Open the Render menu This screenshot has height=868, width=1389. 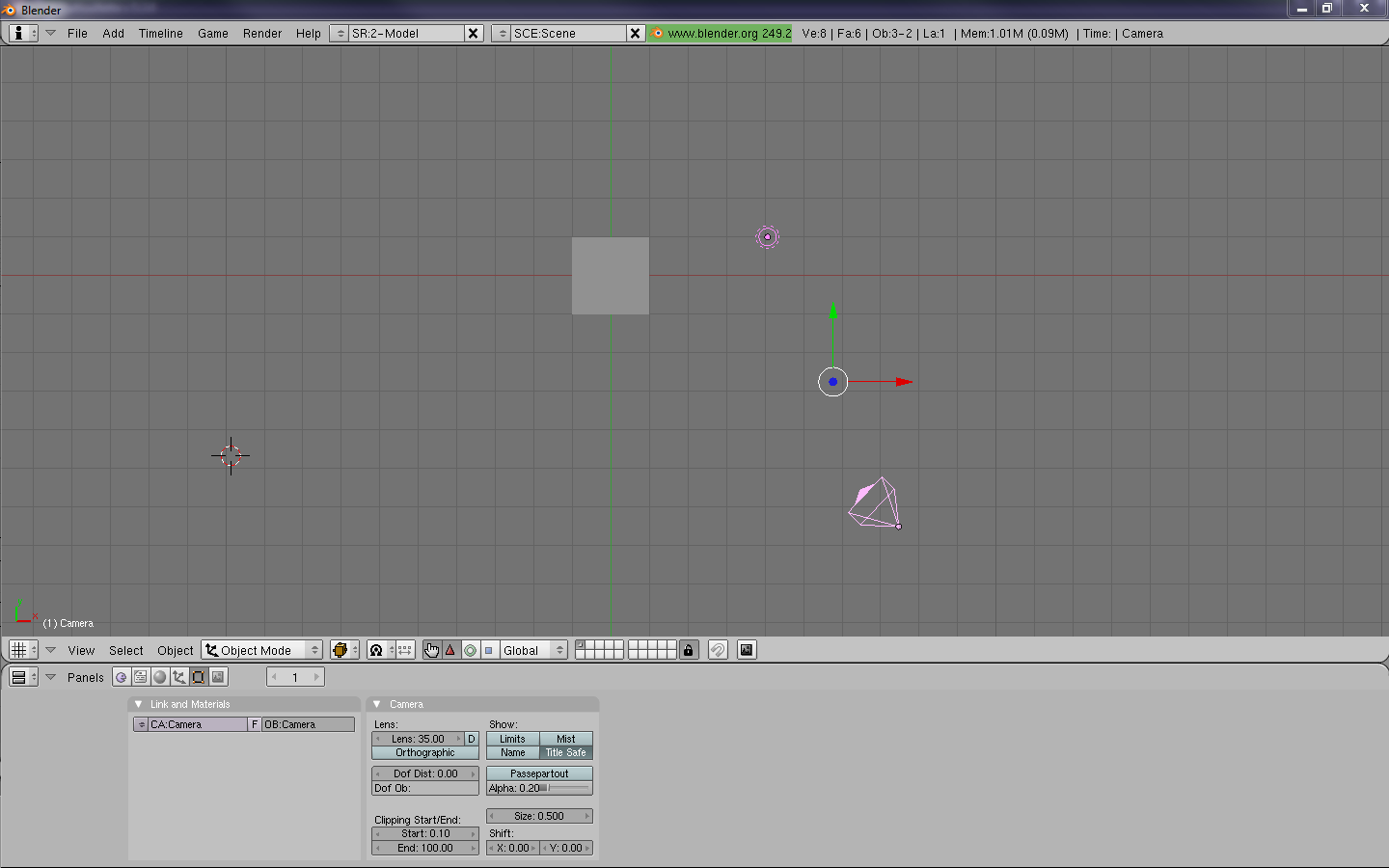pos(262,33)
